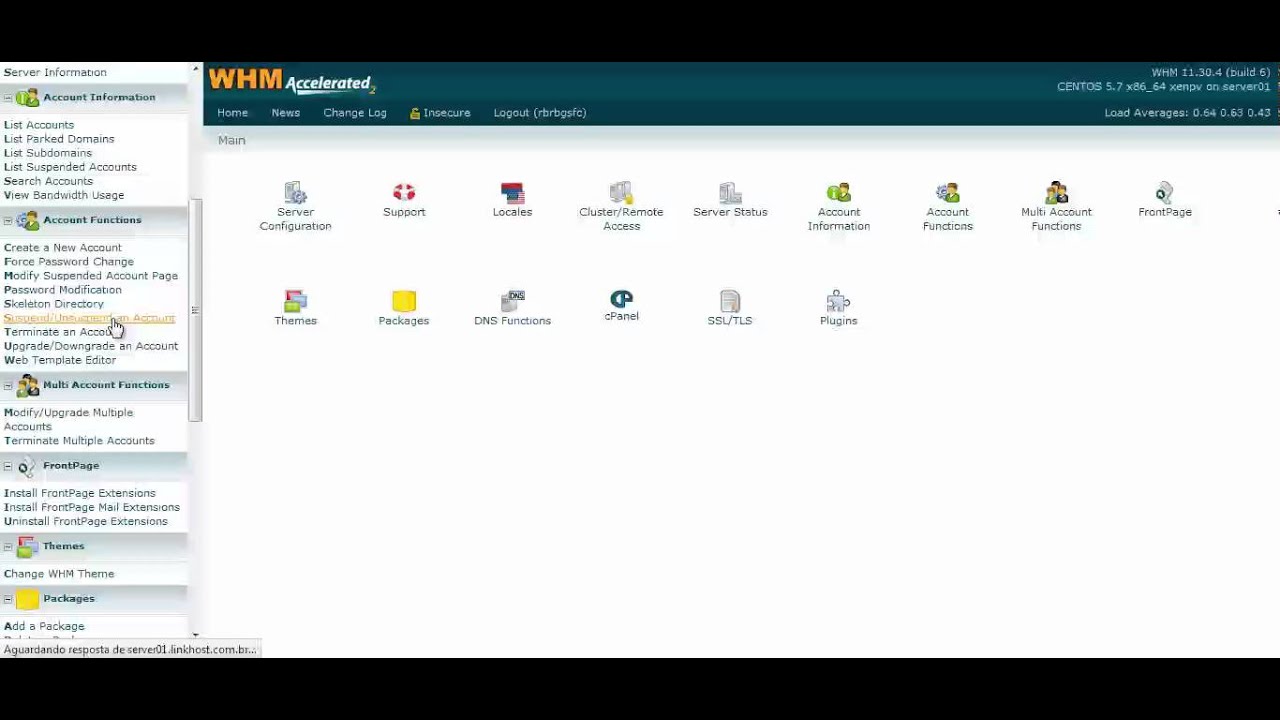Click Logout (rbrbgsfc)
The image size is (1280, 720).
539,113
